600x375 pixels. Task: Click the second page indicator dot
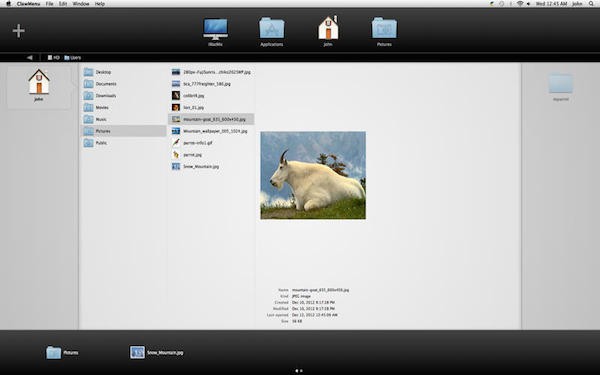click(301, 370)
